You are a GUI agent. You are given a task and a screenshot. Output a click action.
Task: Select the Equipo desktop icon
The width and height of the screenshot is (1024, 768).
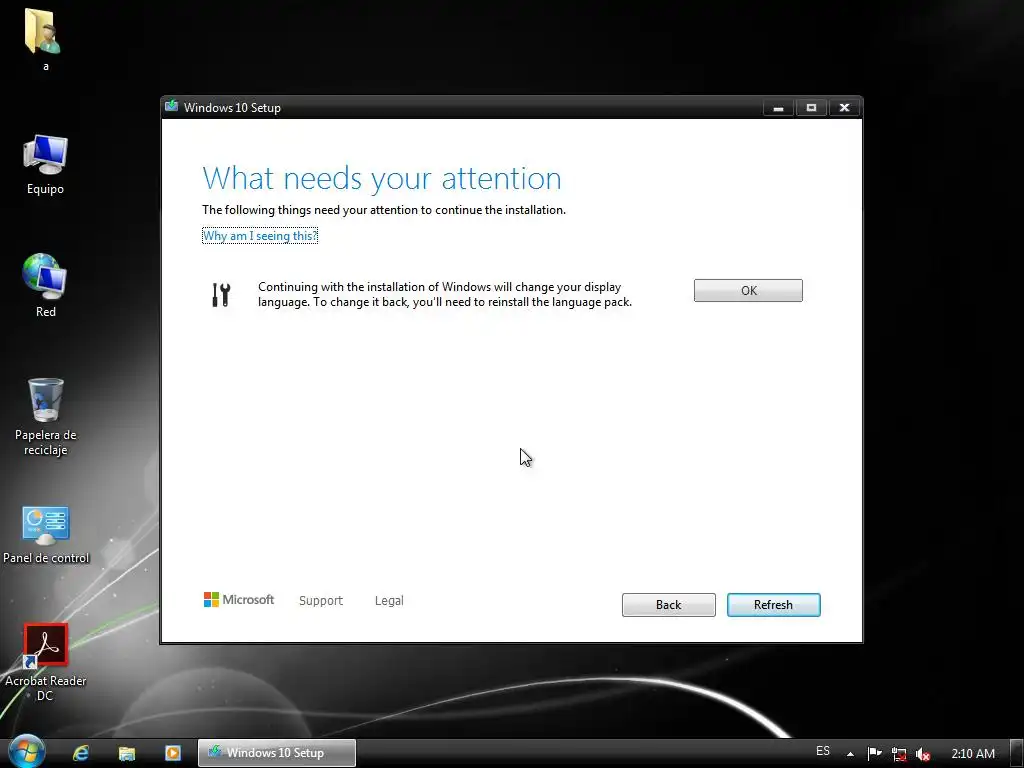(x=45, y=164)
